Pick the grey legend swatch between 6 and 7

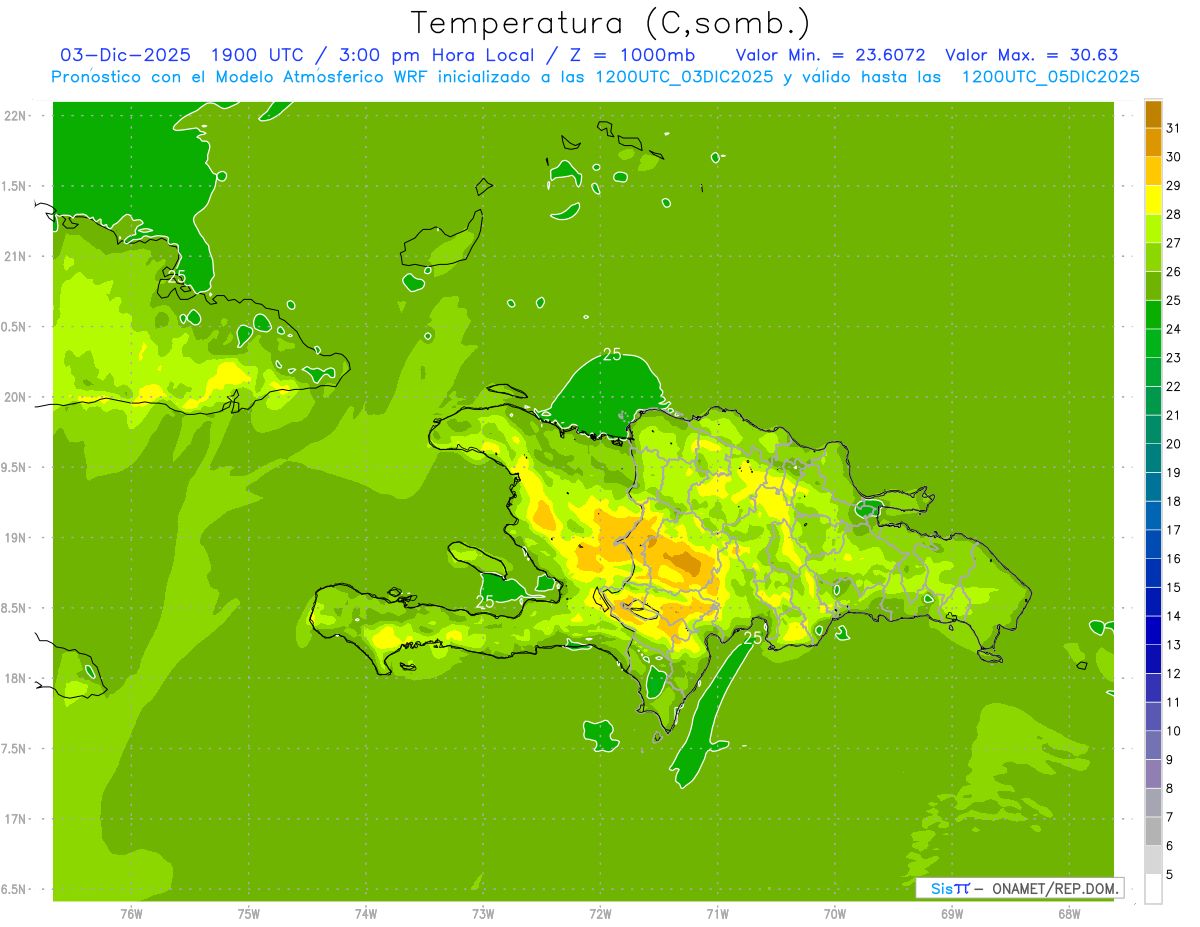tap(1153, 831)
